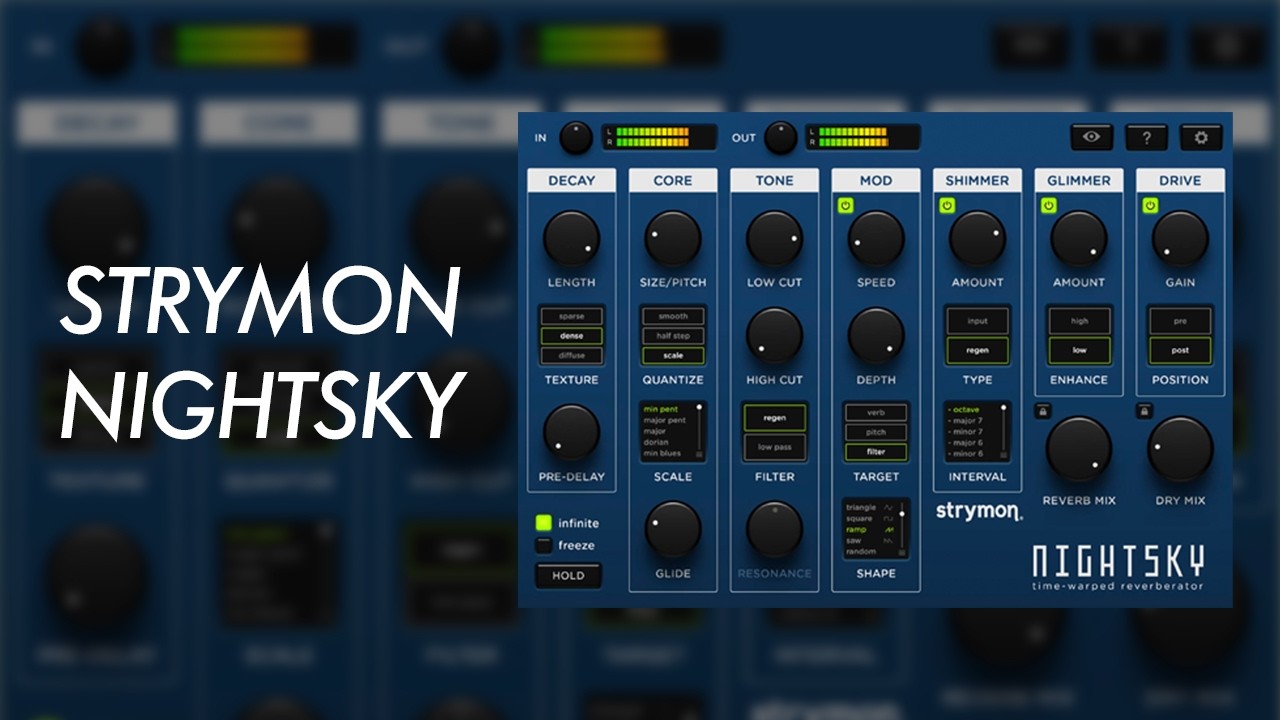This screenshot has height=720, width=1280.
Task: Set drive position to pre
Action: (x=1180, y=321)
